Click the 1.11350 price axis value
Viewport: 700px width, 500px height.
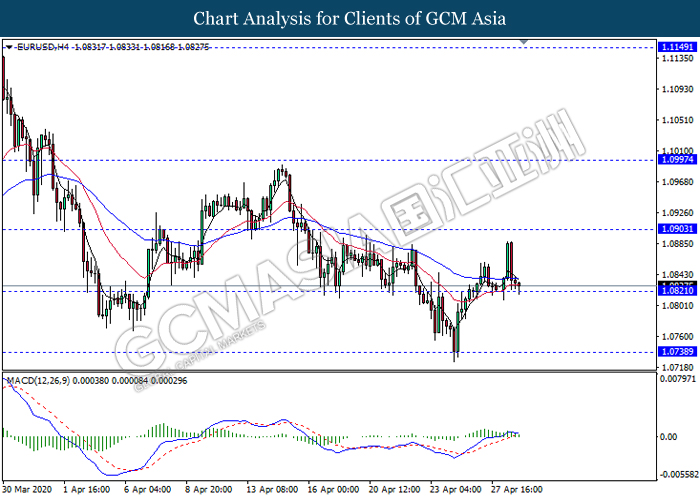[677, 58]
